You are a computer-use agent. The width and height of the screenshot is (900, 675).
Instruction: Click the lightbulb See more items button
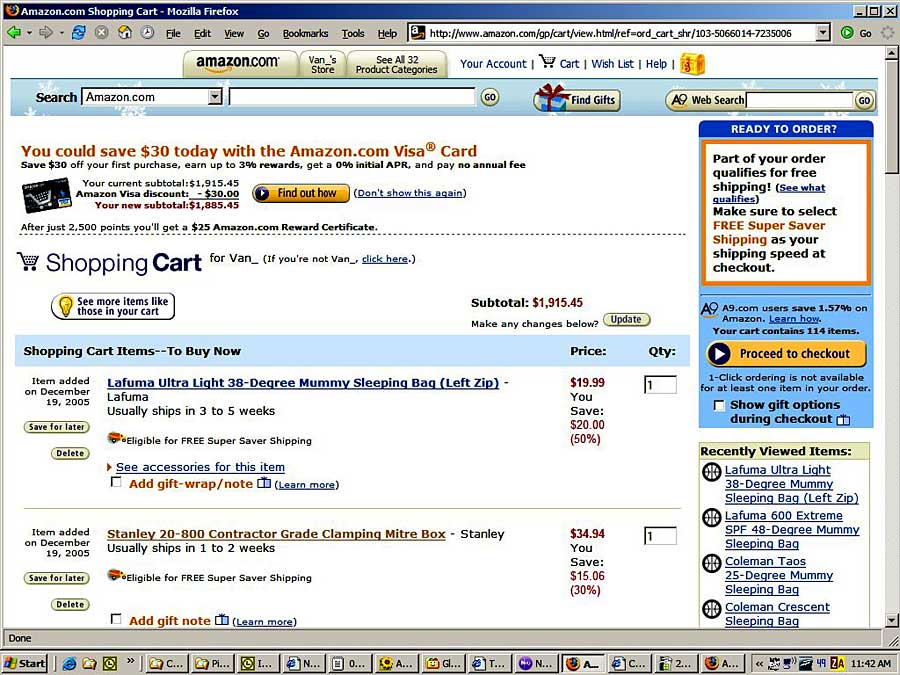[x=113, y=307]
